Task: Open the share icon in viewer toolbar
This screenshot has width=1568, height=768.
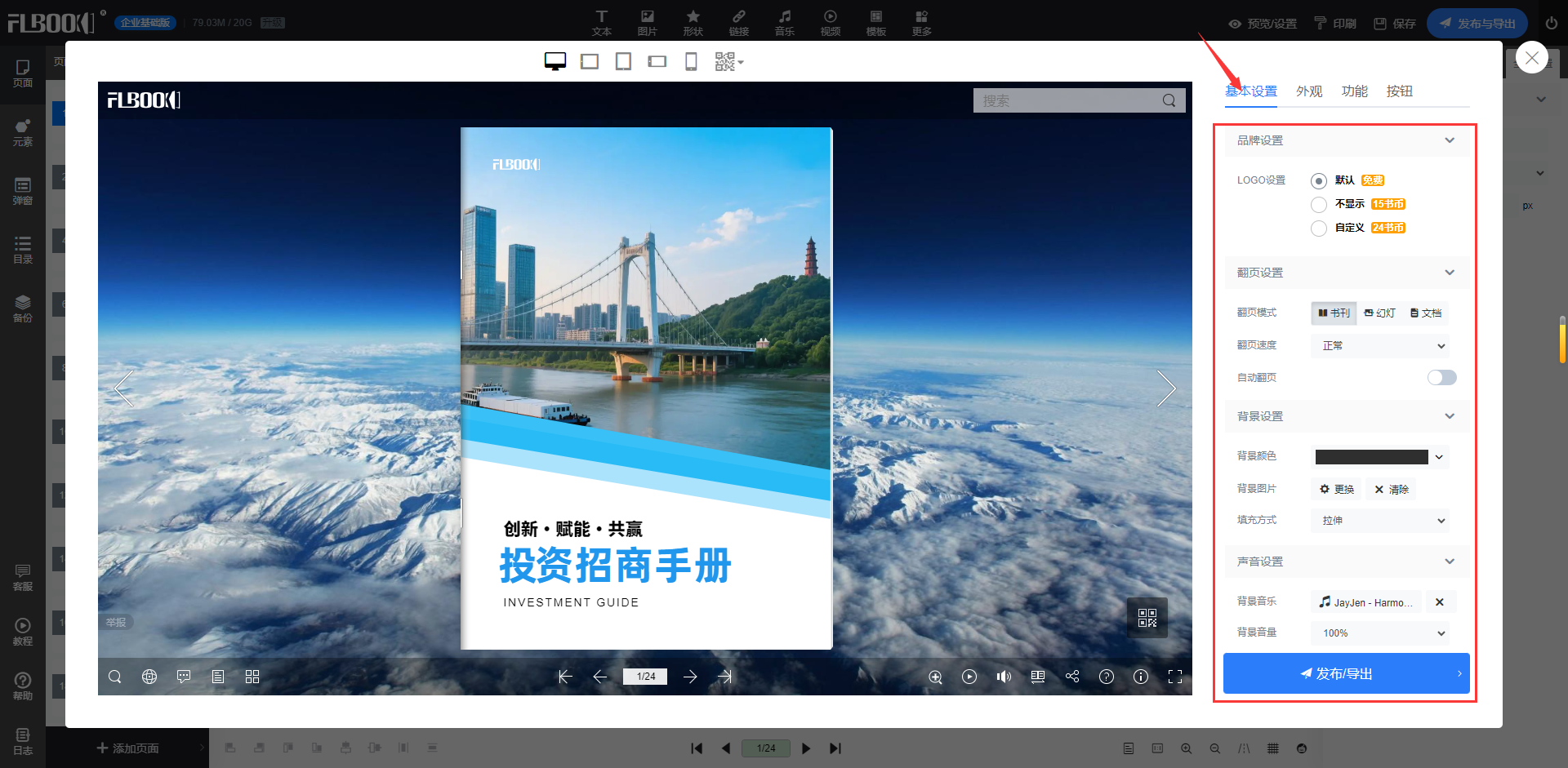Action: 1072,677
